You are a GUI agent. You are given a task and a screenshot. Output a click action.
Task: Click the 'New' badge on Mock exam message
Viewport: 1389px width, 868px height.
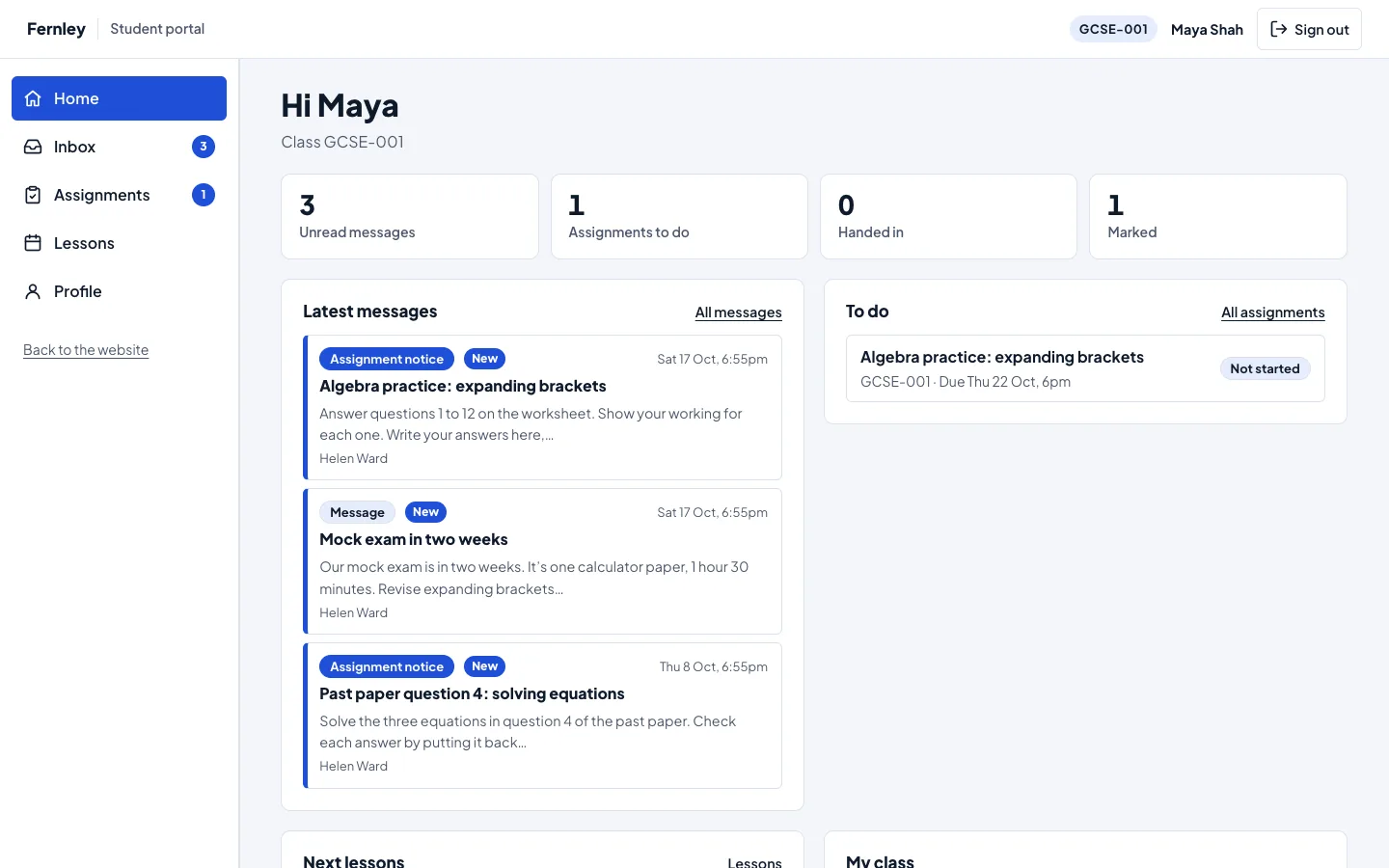(x=425, y=512)
